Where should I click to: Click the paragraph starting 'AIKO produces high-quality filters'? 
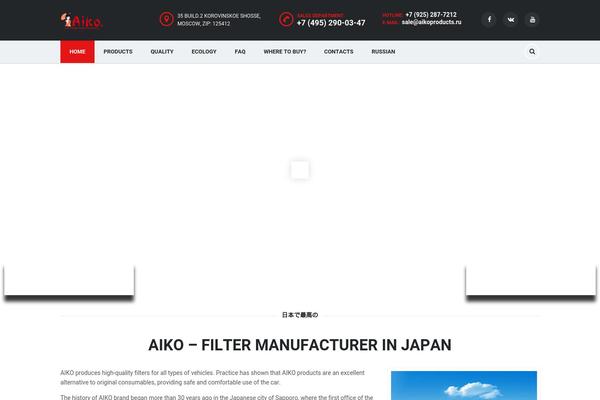pos(212,377)
